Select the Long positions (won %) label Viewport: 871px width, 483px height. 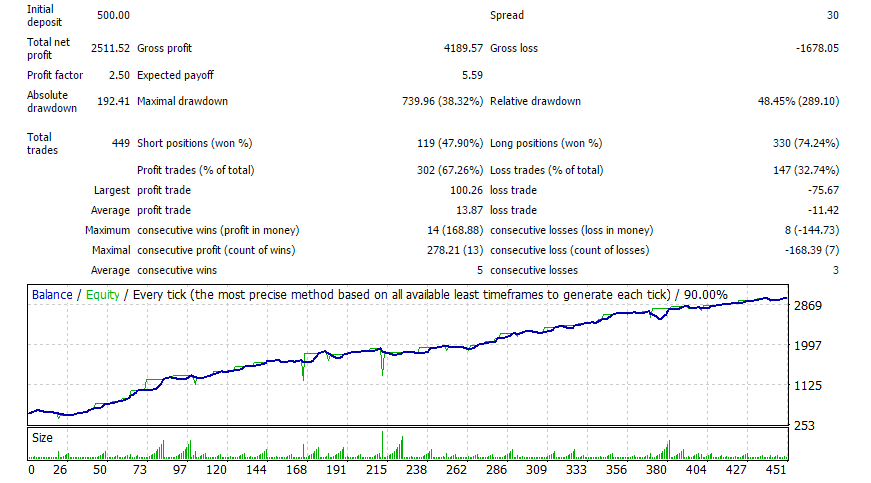tap(546, 143)
